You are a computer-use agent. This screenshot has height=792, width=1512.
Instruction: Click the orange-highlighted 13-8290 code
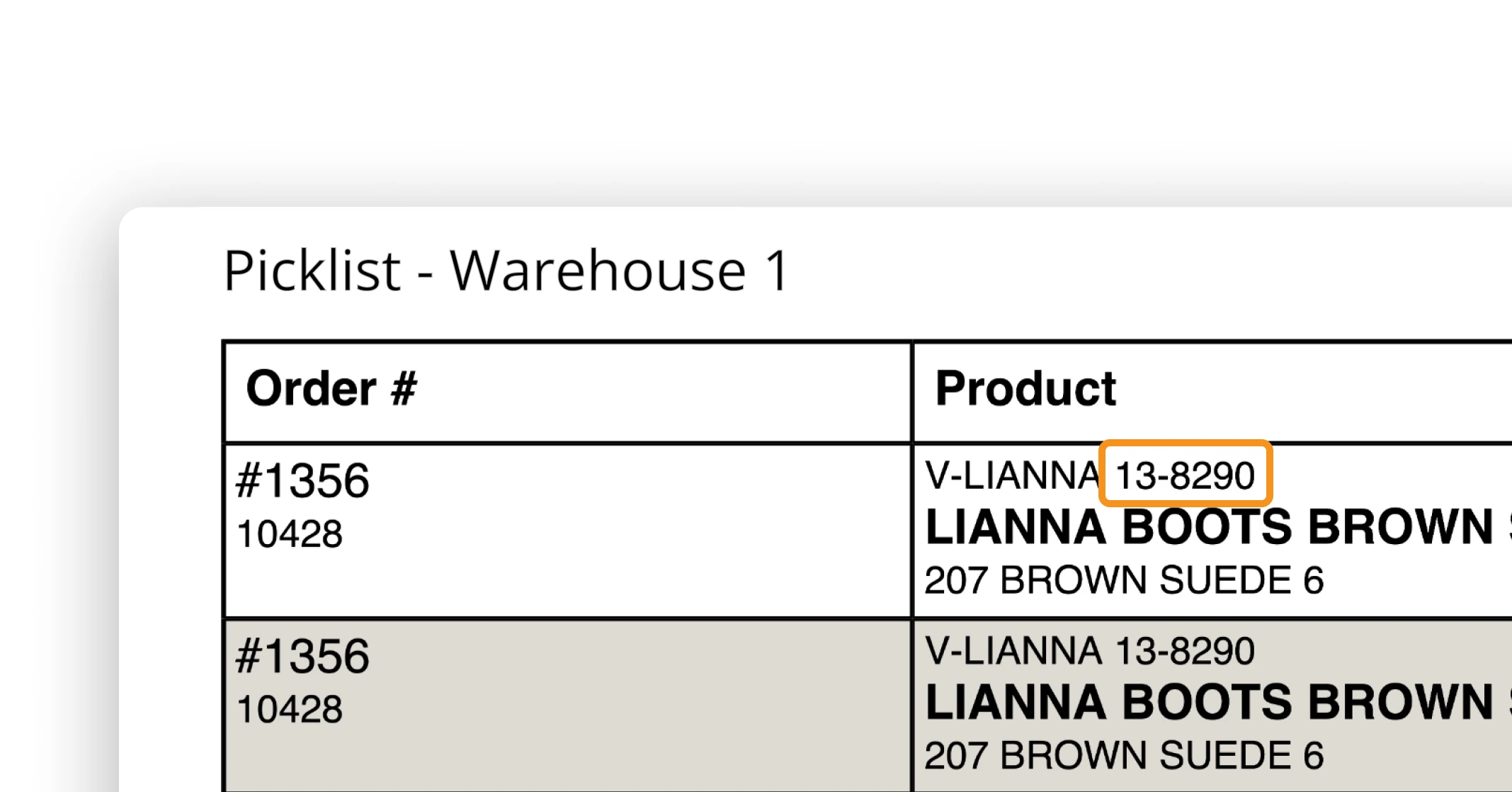(1185, 475)
